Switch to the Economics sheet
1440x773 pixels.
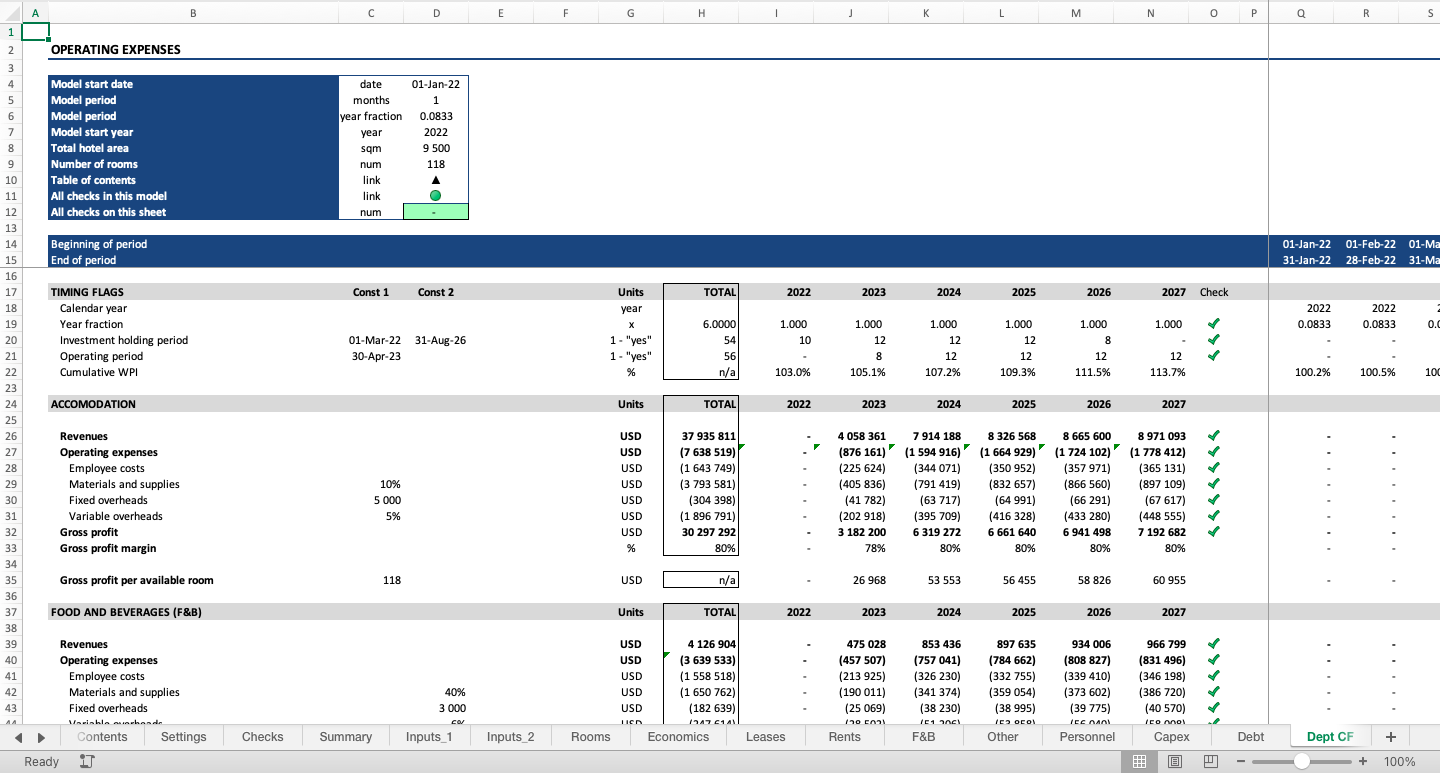[678, 736]
